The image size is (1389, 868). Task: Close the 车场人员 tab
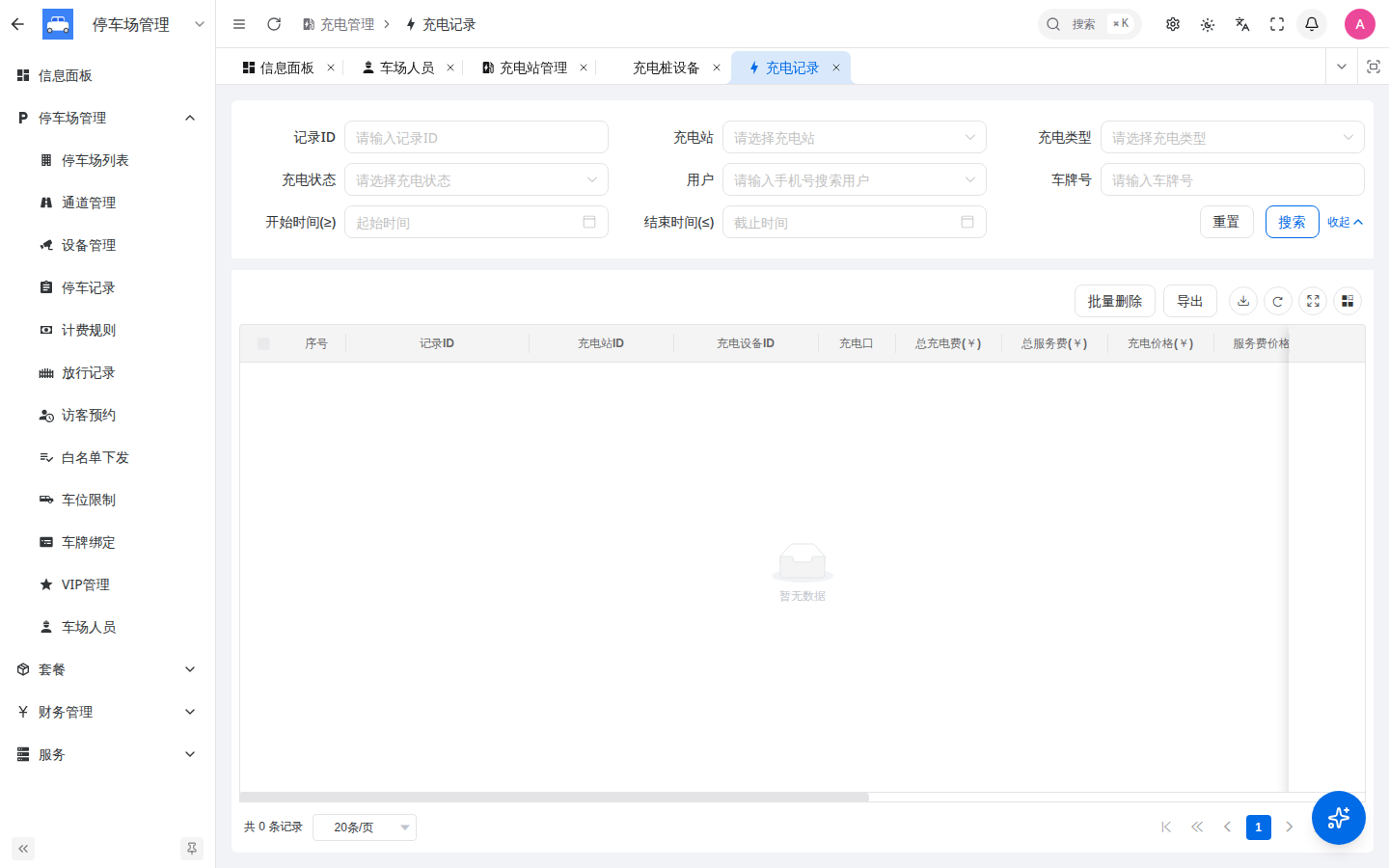450,68
